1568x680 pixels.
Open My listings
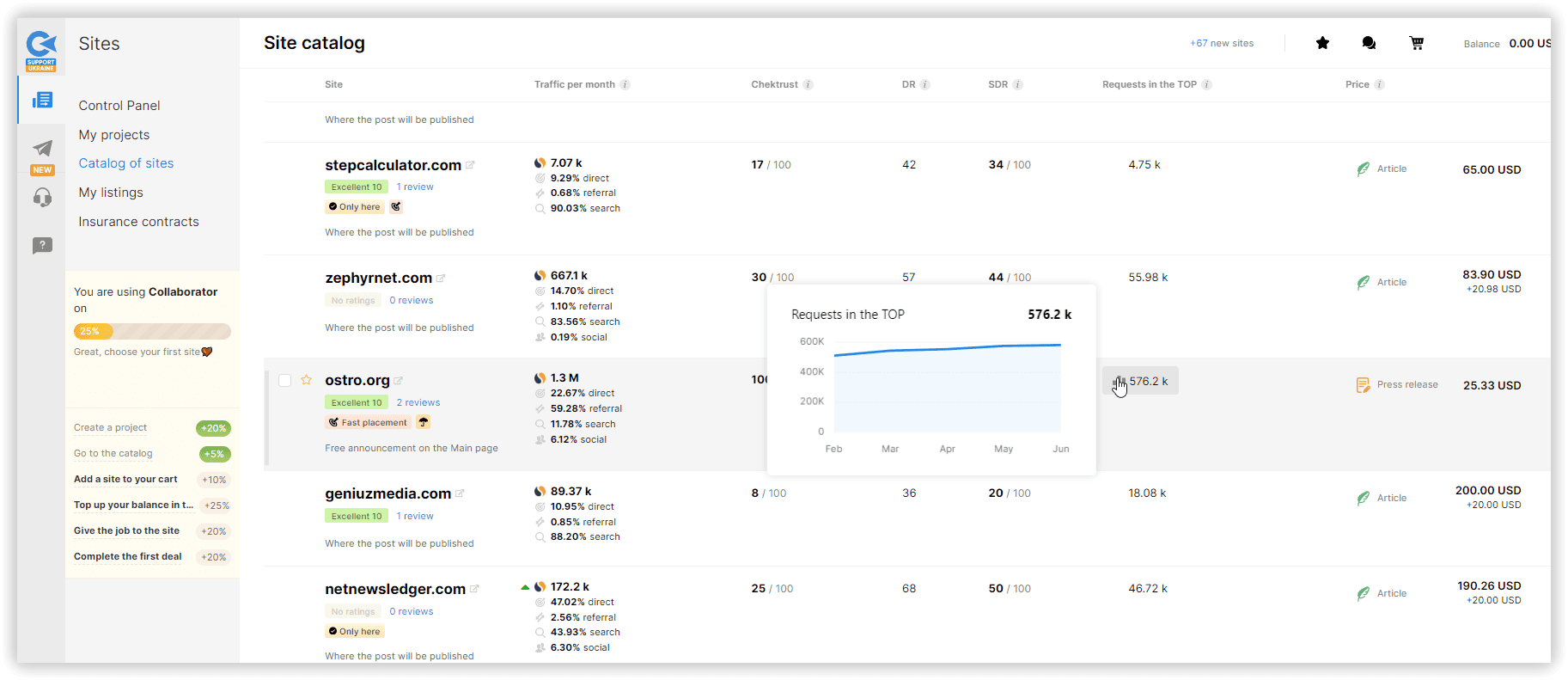coord(111,193)
